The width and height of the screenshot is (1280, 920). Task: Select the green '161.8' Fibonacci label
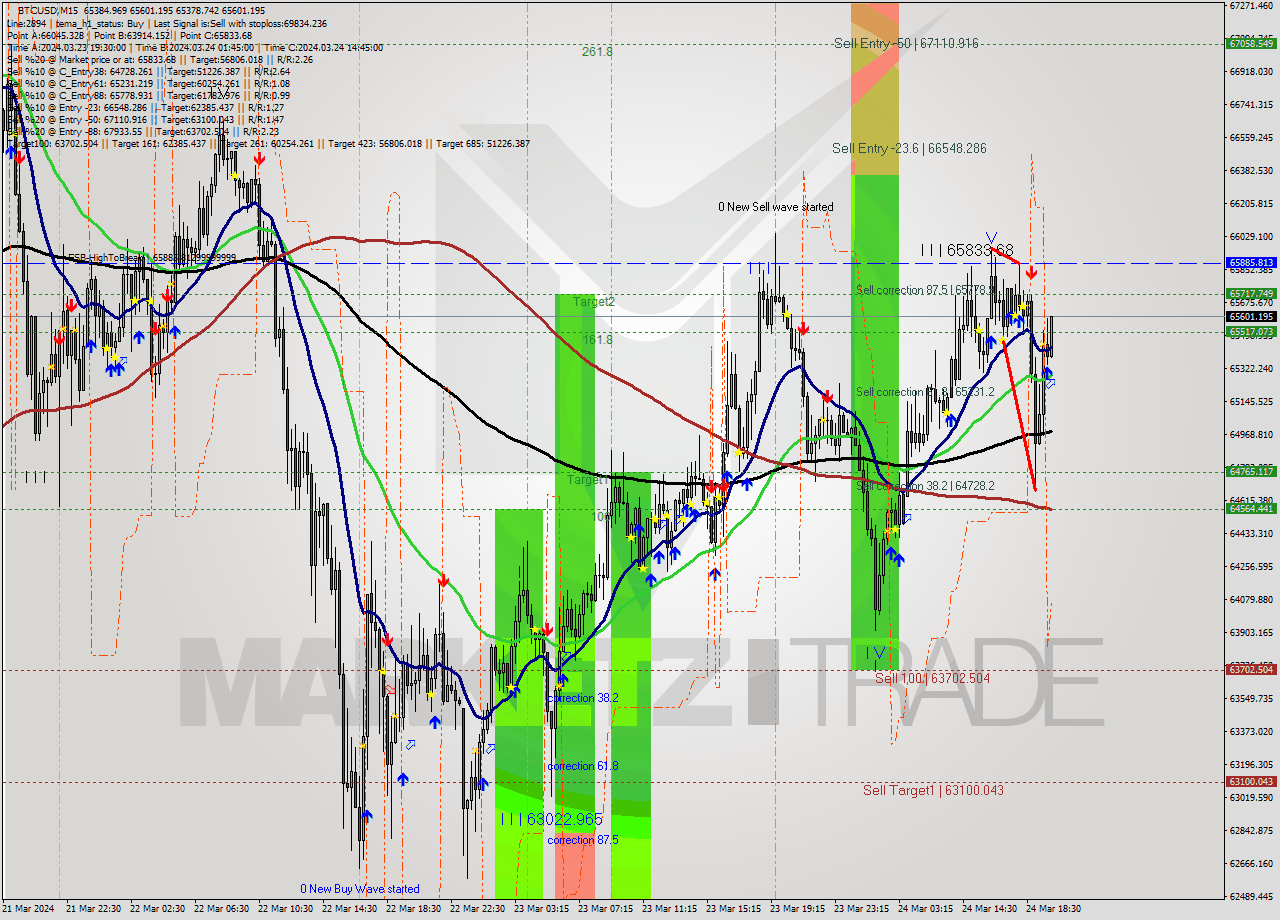pyautogui.click(x=597, y=340)
